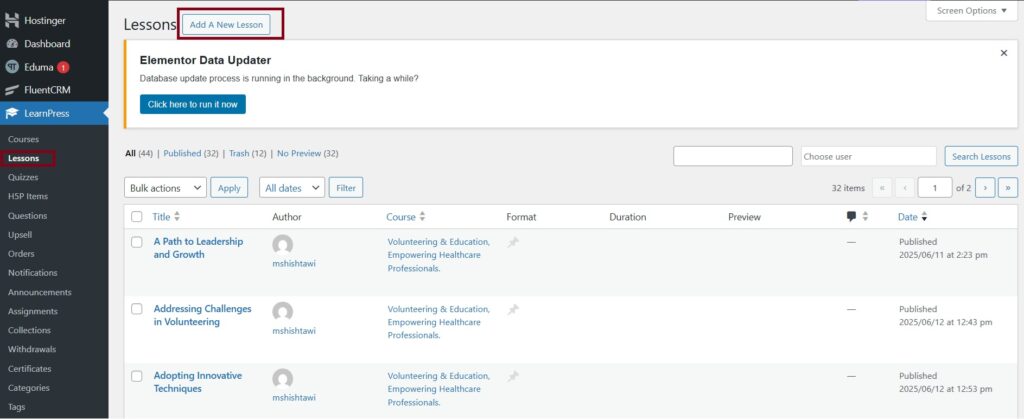1024x419 pixels.
Task: Toggle the select-all checkbox in table header
Action: tap(137, 217)
